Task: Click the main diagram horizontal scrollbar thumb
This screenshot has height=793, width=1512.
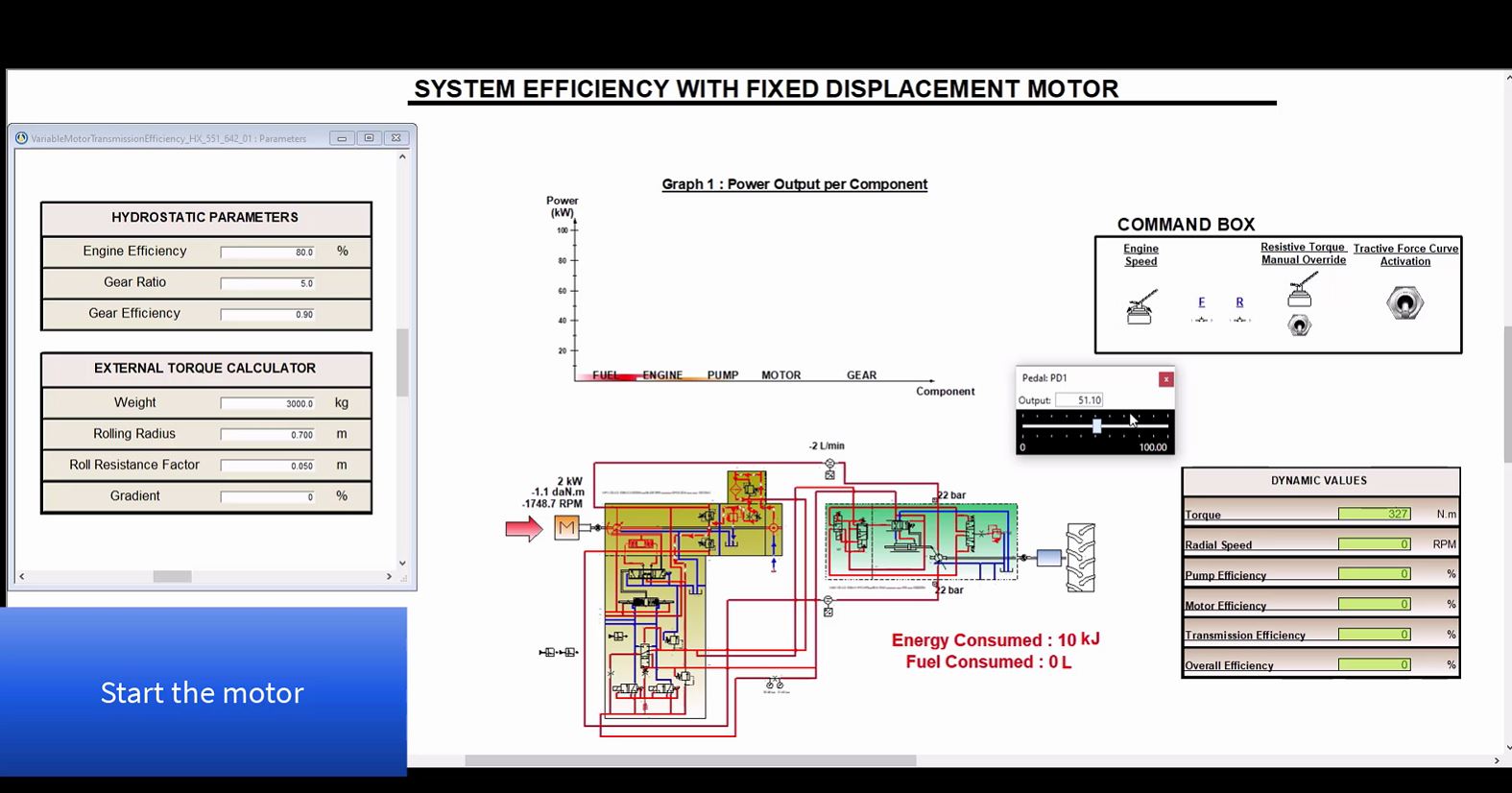Action: click(690, 760)
